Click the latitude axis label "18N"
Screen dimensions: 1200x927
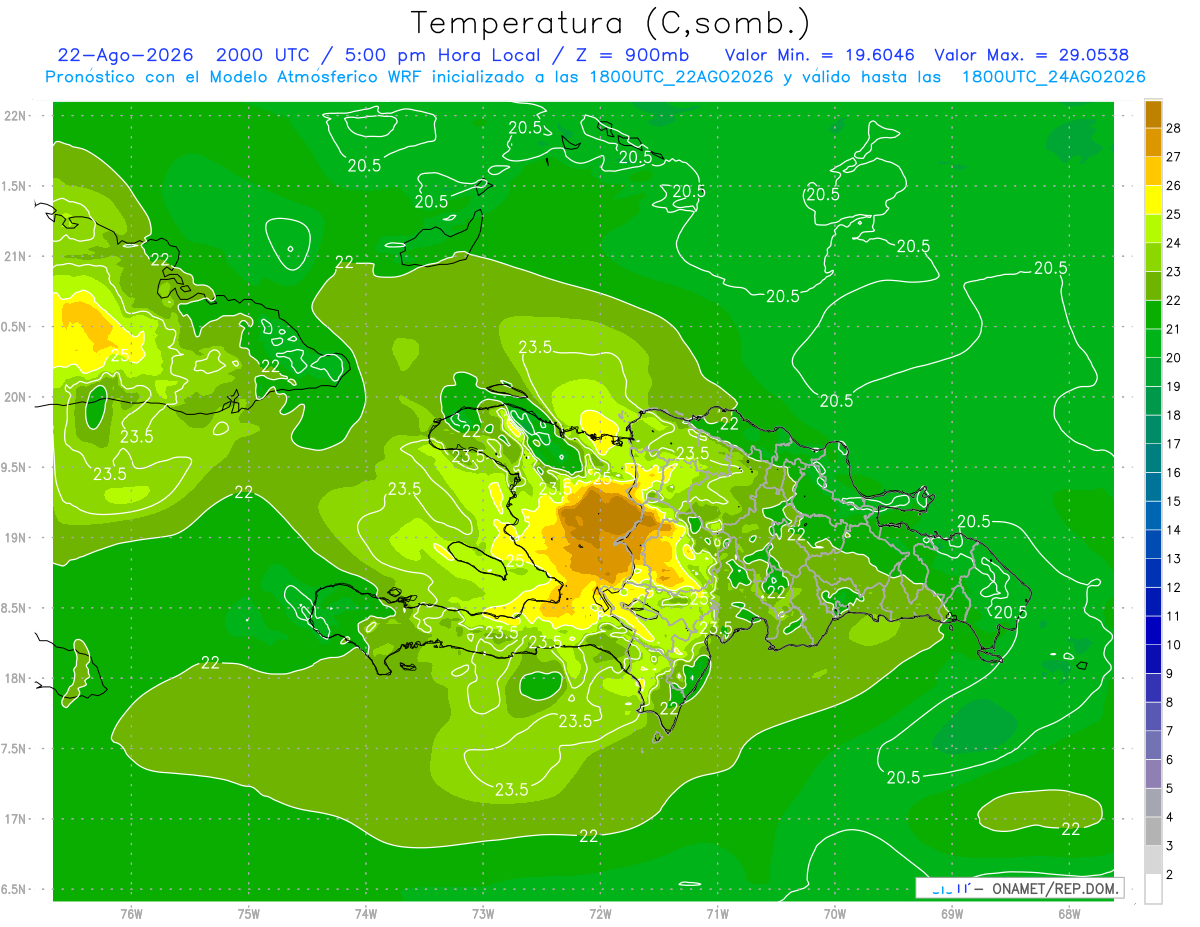[x=16, y=678]
